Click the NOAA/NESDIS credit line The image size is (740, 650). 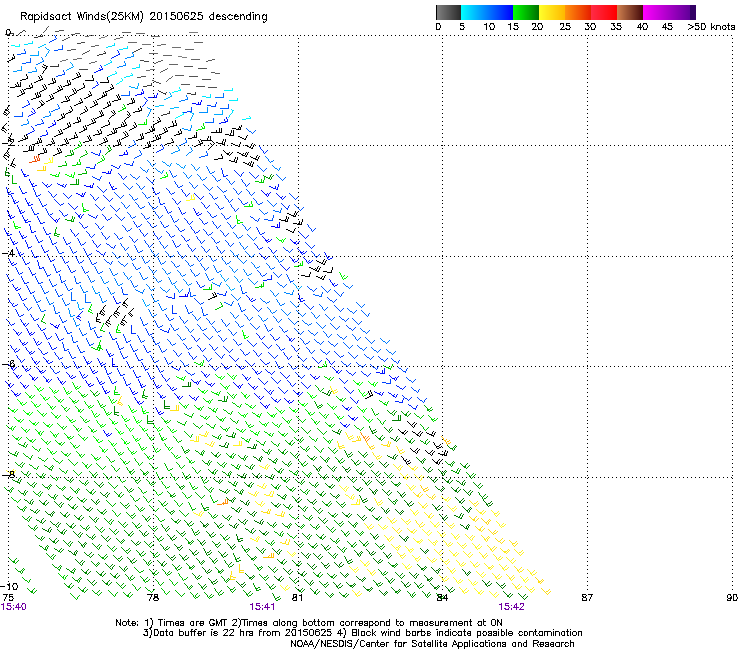(432, 644)
